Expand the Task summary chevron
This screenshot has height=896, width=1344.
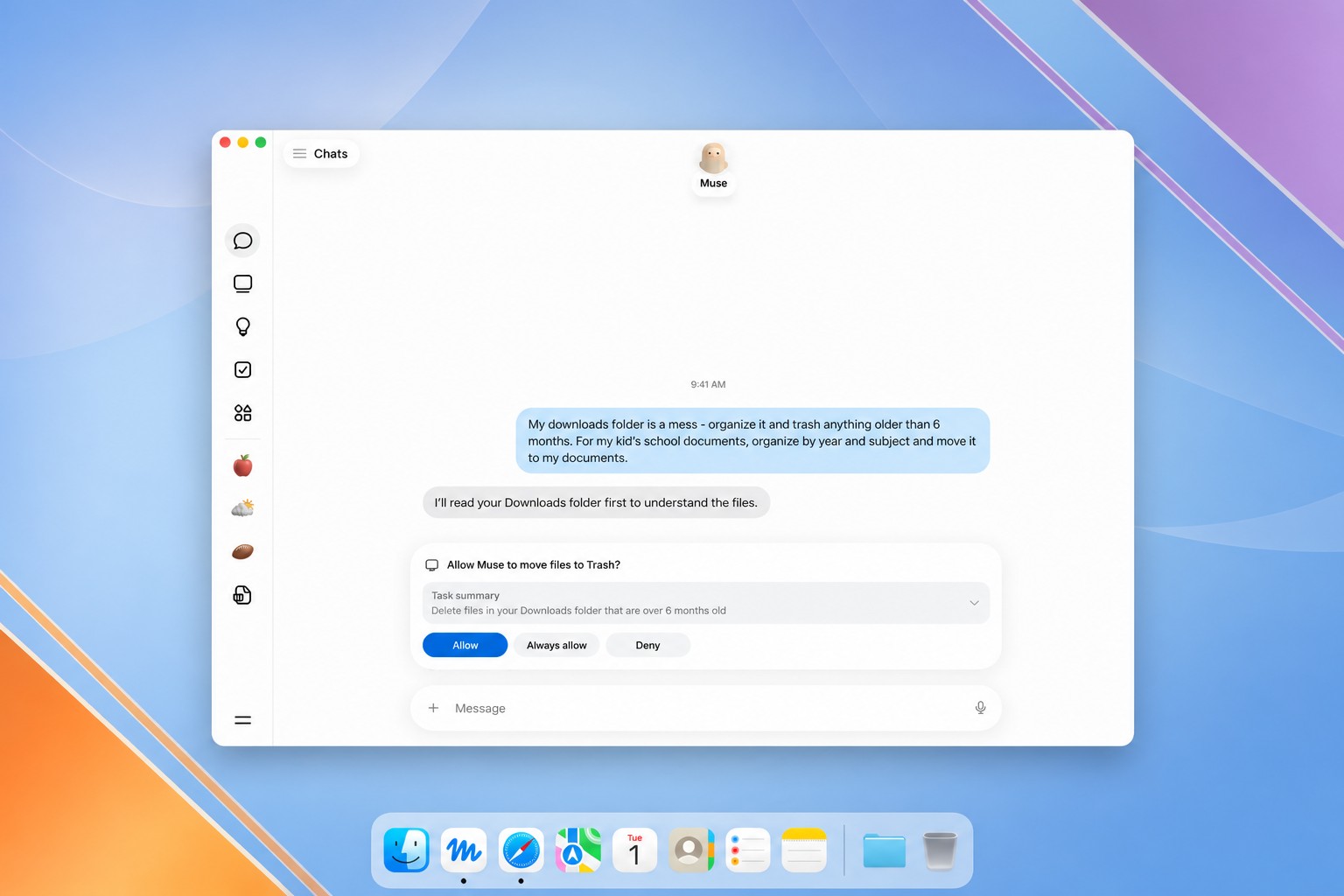(974, 603)
